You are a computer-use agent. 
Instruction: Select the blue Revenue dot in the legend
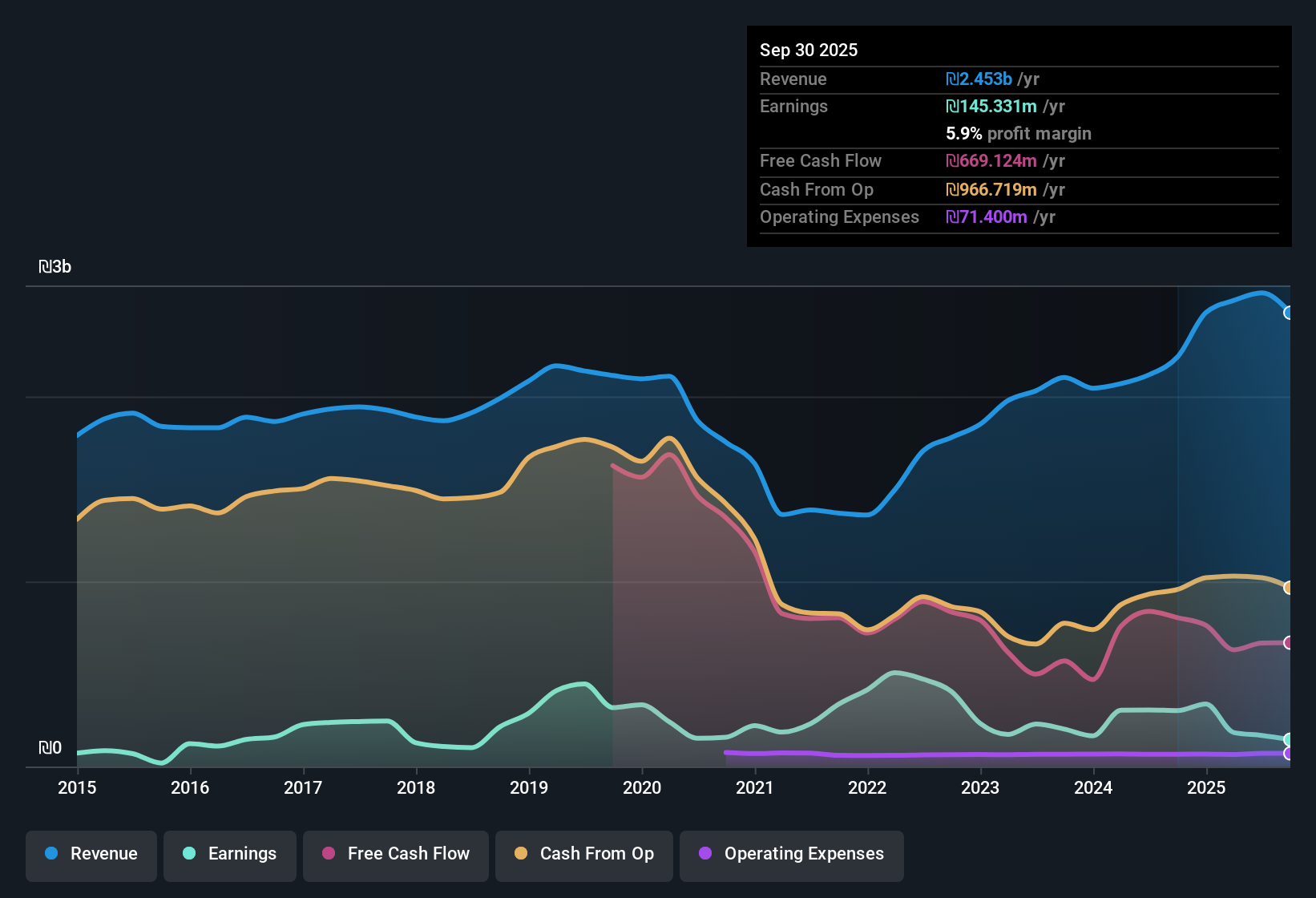point(50,854)
